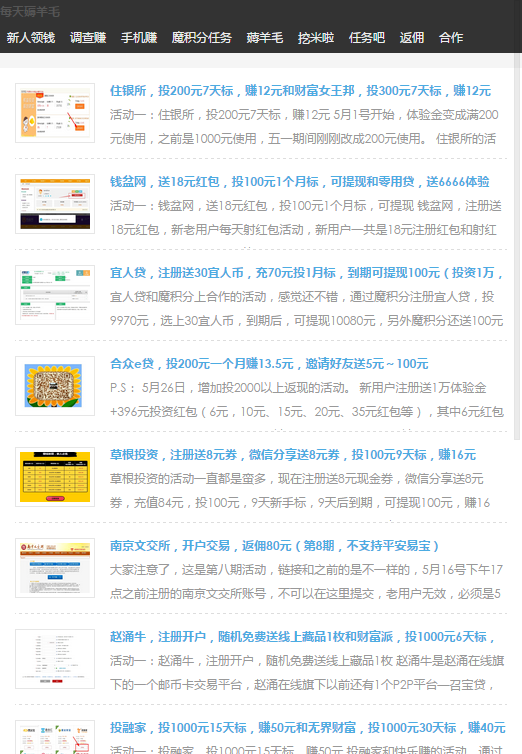Open the 新人领钱 menu item
522x754 pixels.
31,38
